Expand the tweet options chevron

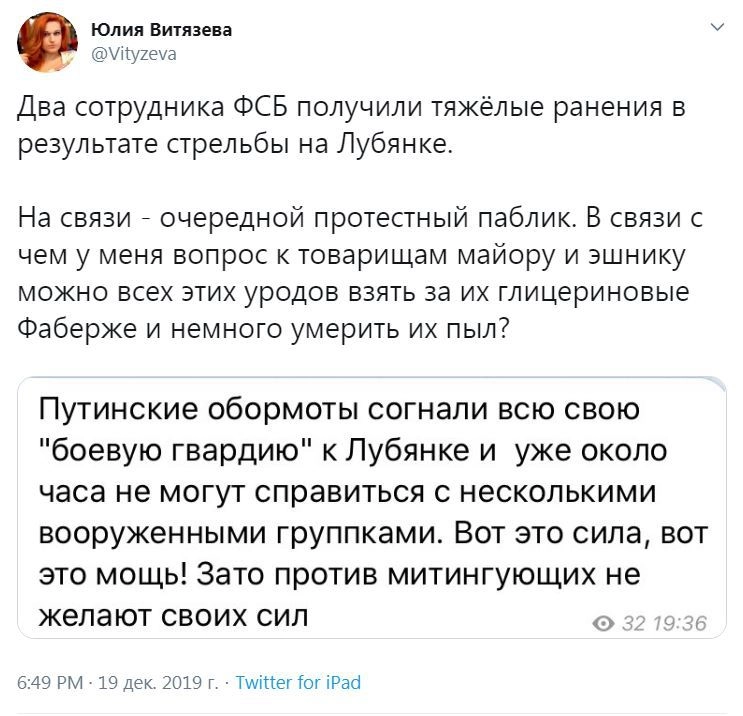point(714,28)
